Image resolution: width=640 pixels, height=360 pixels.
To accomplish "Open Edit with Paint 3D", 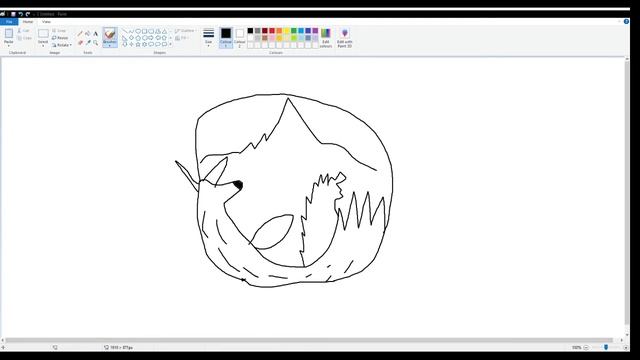I will pyautogui.click(x=344, y=38).
